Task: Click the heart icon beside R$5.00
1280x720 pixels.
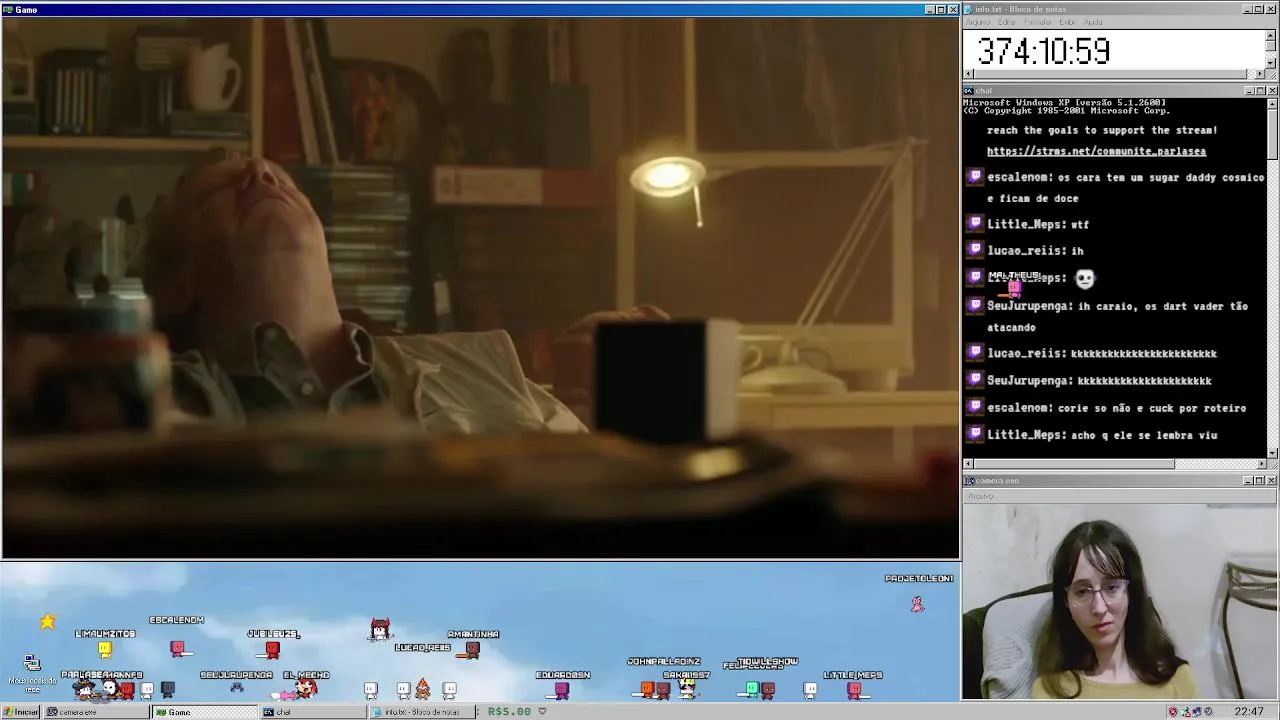Action: tap(543, 711)
